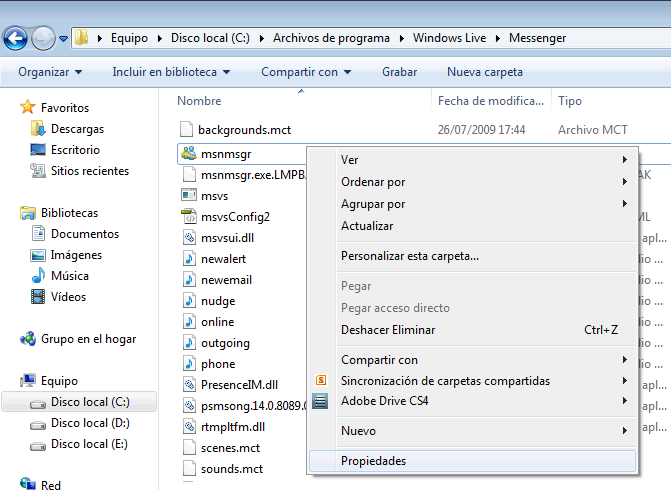The width and height of the screenshot is (671, 490).
Task: Sort by Fecha de modificación column header
Action: pos(491,101)
